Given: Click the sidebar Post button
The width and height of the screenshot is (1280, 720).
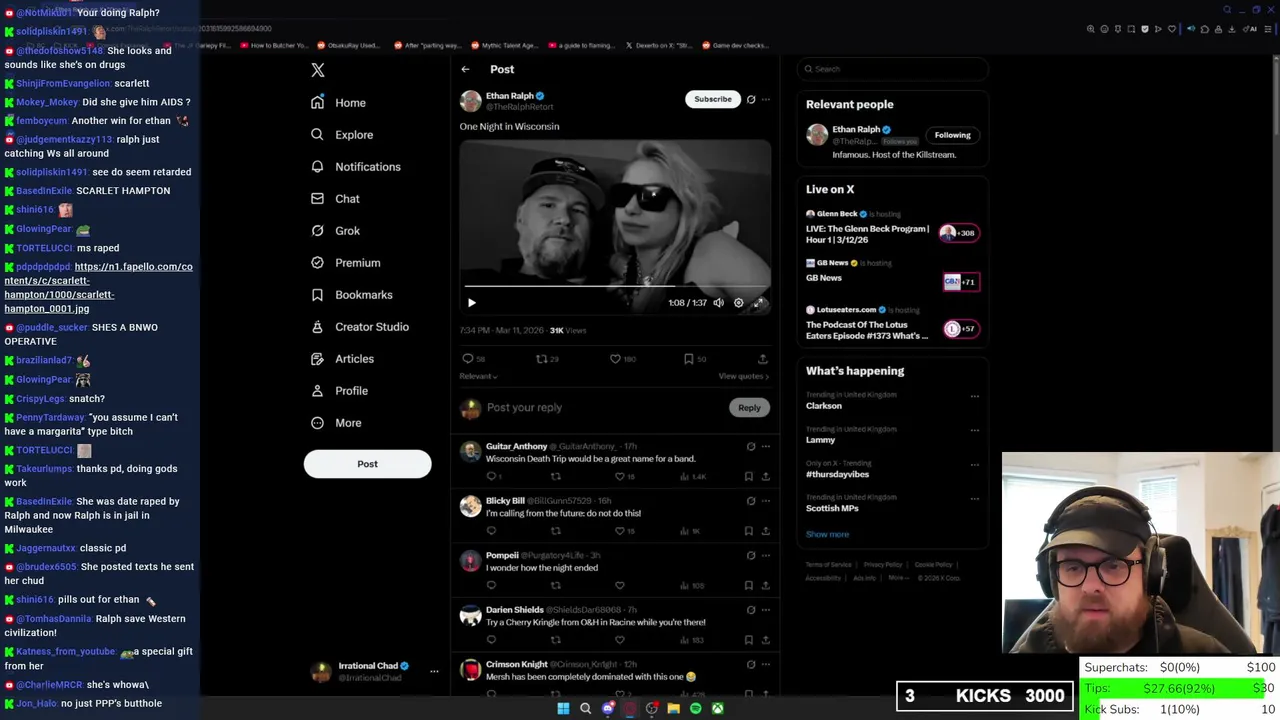Looking at the screenshot, I should click(x=367, y=464).
